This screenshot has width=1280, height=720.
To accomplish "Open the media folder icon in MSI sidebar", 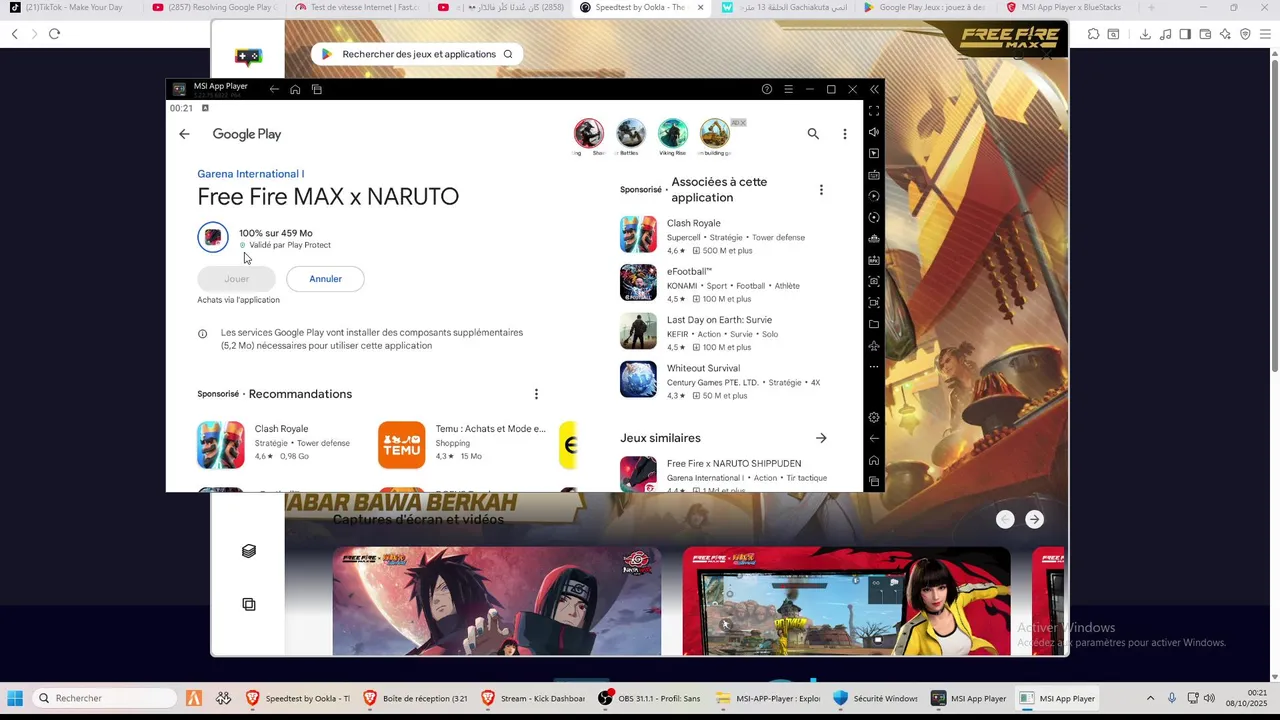I will click(x=874, y=324).
